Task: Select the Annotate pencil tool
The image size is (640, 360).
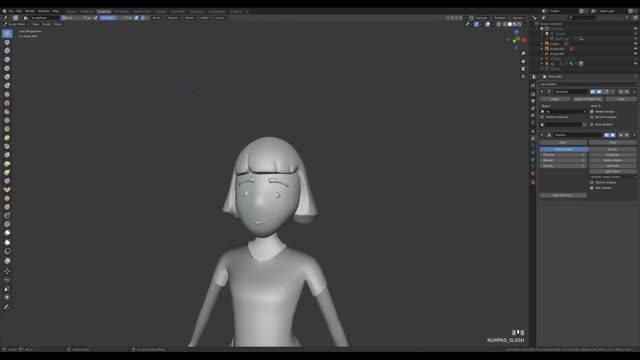Action: [x=7, y=307]
